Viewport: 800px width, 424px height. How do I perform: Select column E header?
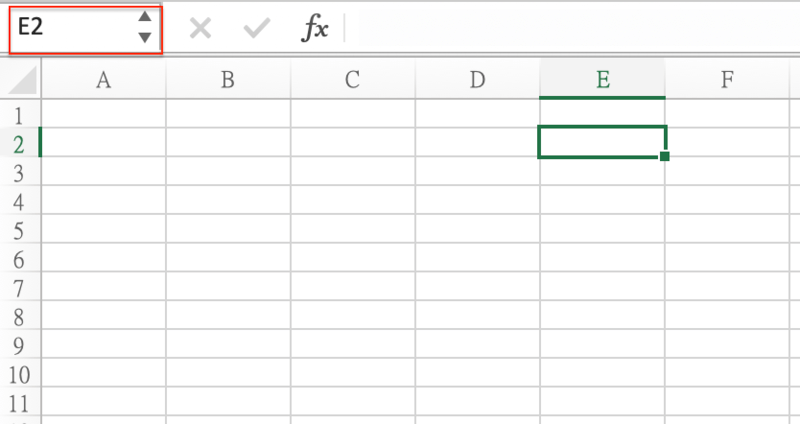pos(602,80)
